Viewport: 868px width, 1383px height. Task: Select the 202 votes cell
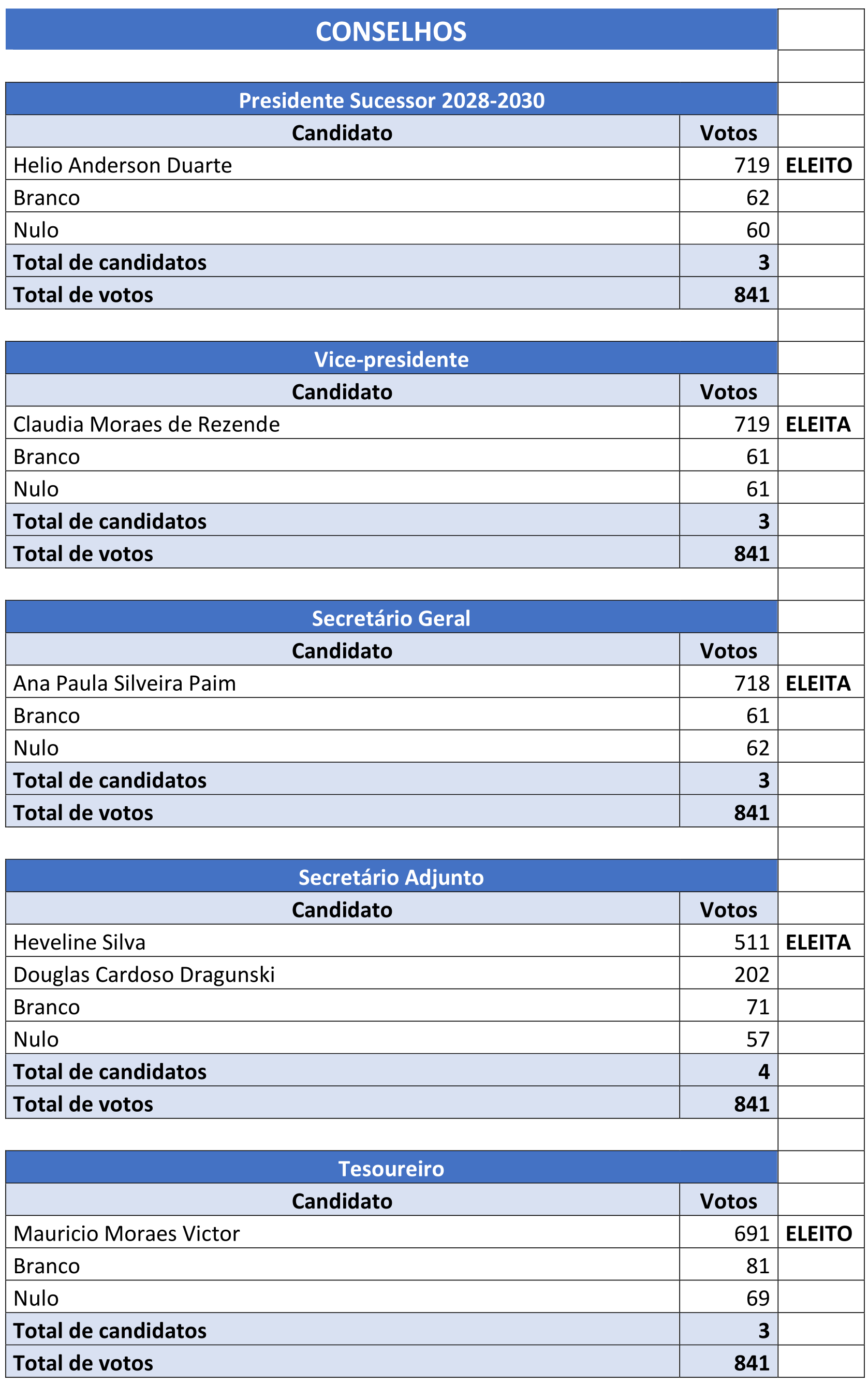(751, 974)
